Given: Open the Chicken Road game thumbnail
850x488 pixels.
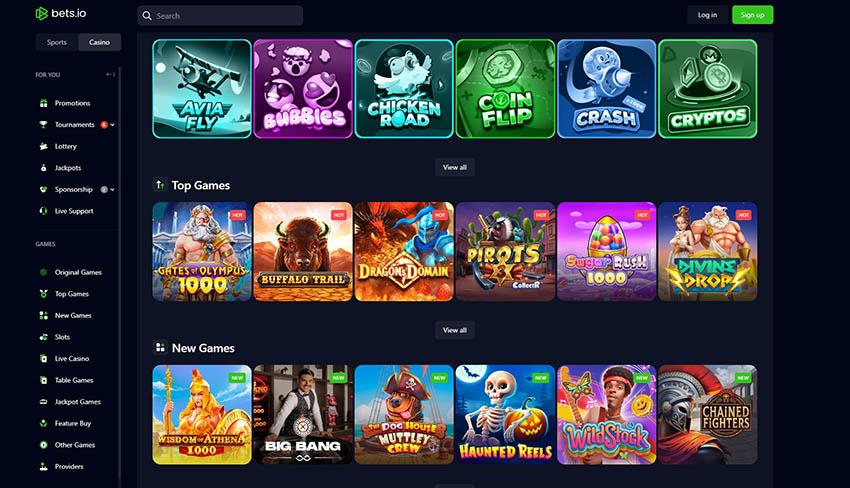Looking at the screenshot, I should pyautogui.click(x=404, y=89).
